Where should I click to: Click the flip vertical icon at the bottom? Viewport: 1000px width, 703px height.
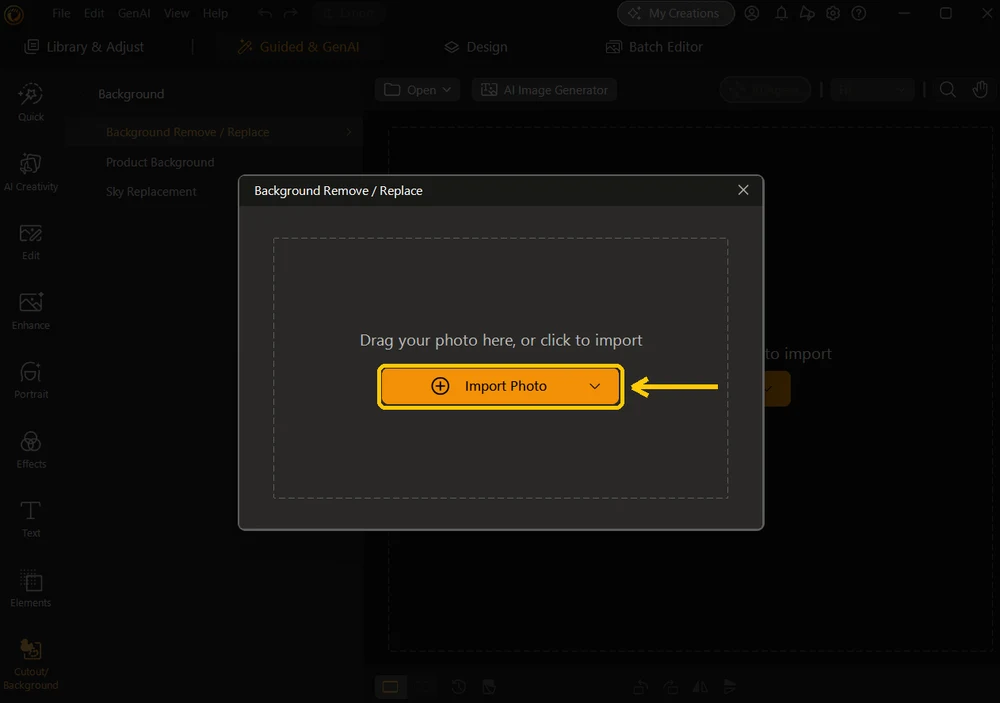pos(730,687)
